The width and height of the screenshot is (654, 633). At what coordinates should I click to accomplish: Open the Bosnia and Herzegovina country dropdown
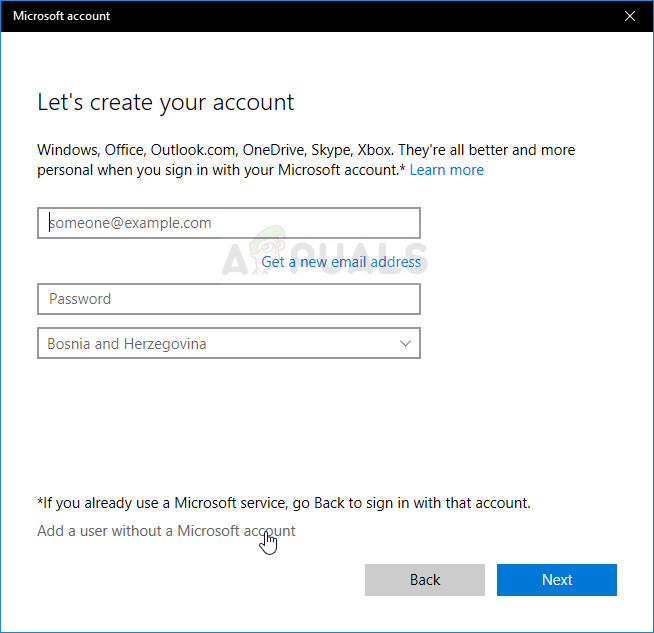(x=228, y=344)
